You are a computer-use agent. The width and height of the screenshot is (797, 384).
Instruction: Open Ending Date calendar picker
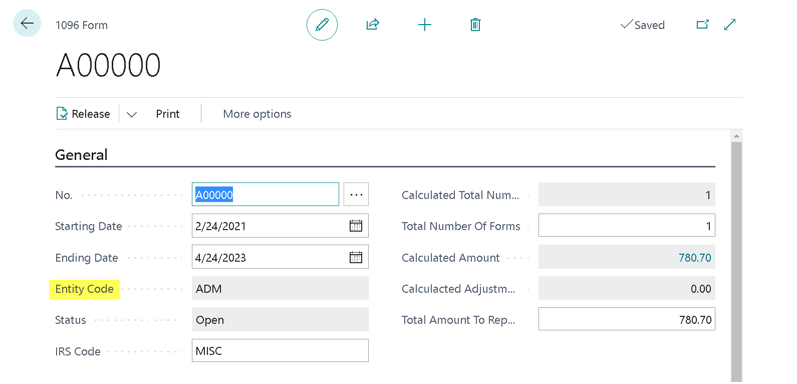(356, 257)
